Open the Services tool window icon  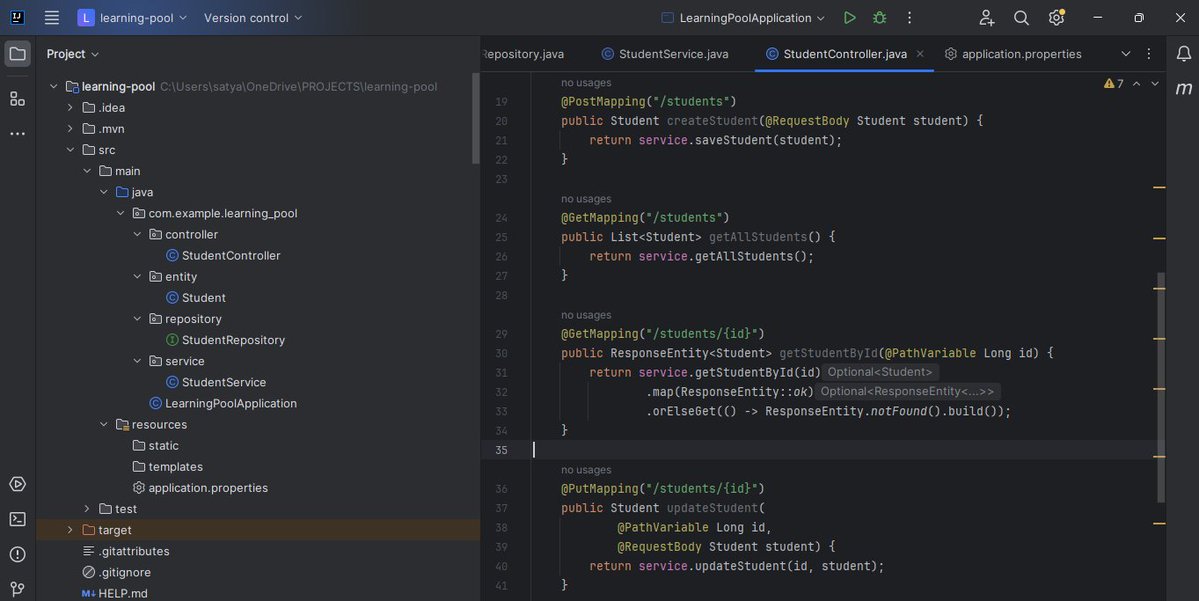pos(18,484)
